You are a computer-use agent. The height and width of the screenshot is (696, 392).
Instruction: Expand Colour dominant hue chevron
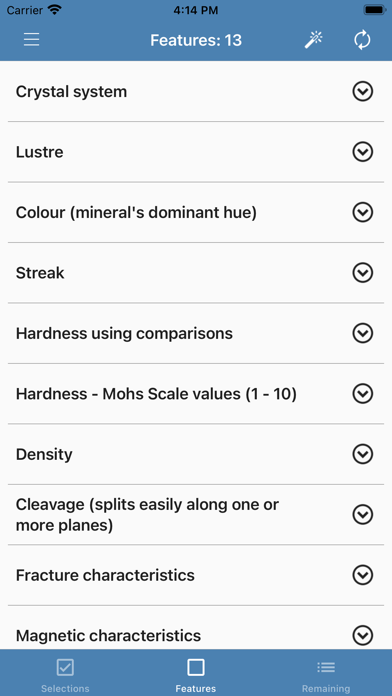click(x=363, y=213)
